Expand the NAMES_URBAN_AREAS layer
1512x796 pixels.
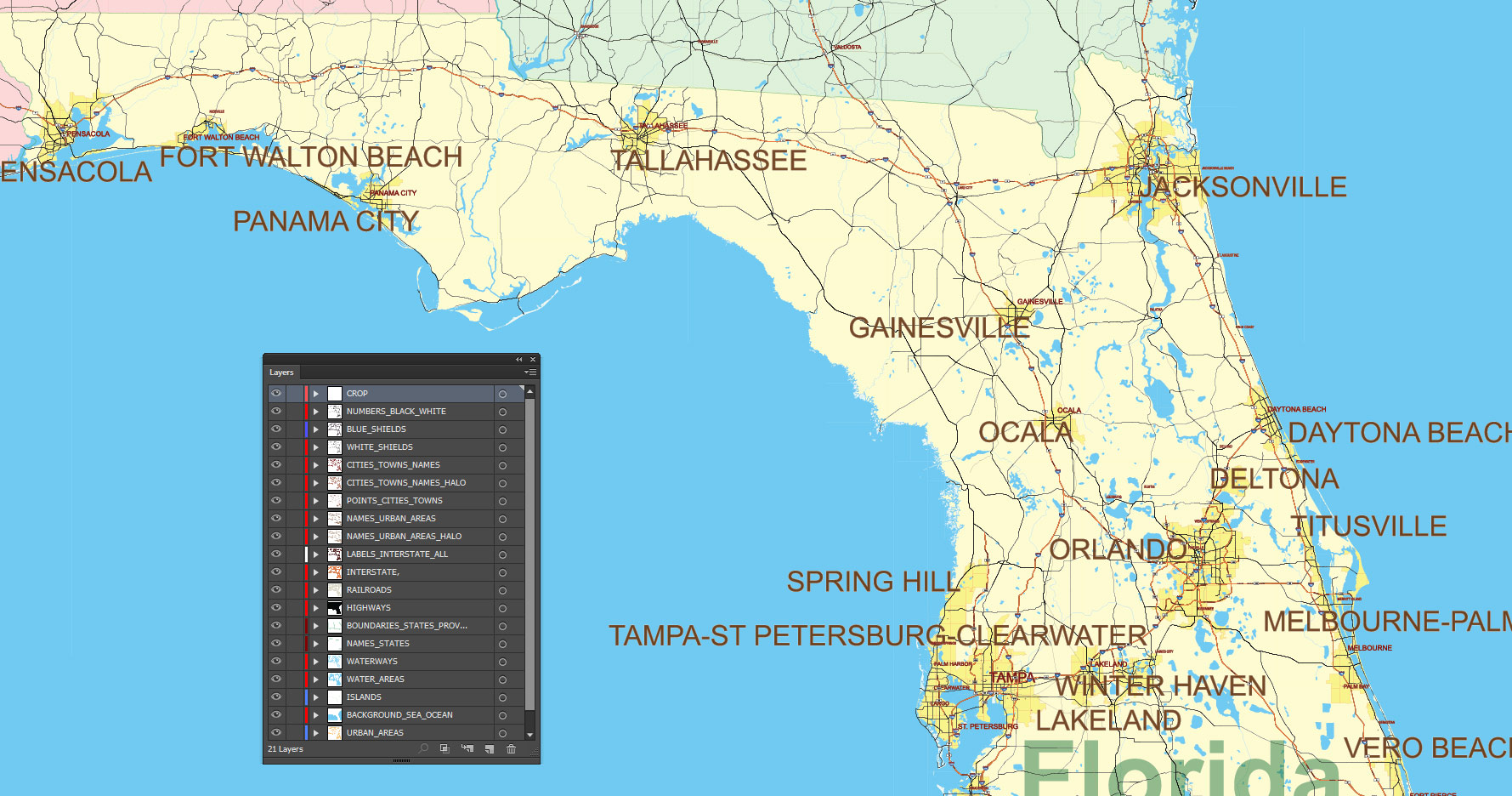pyautogui.click(x=316, y=519)
